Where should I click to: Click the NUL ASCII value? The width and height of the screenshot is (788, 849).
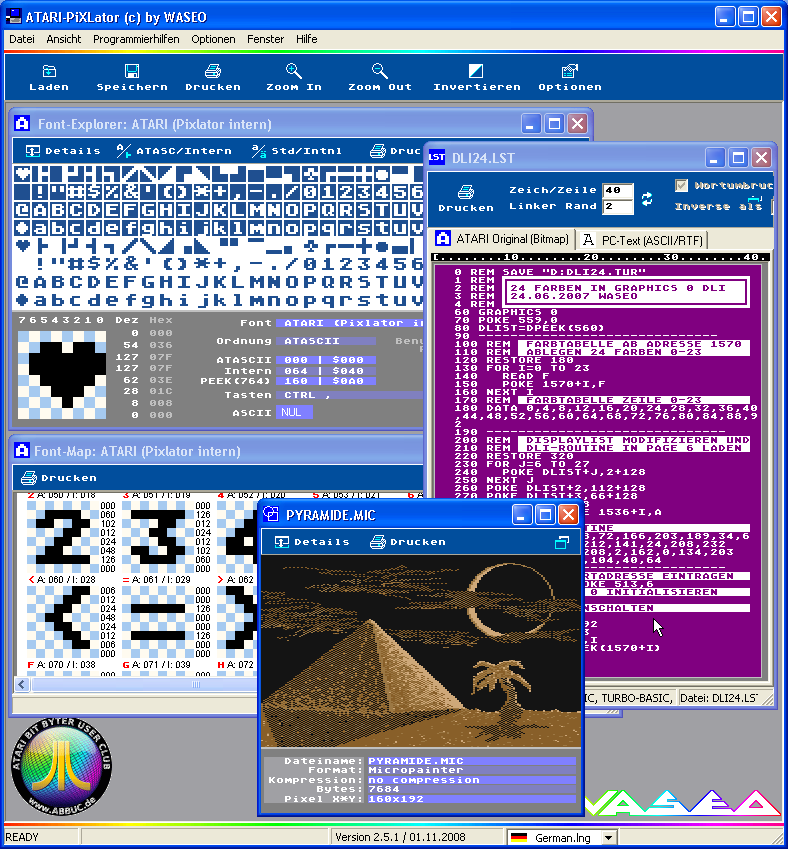coord(294,413)
